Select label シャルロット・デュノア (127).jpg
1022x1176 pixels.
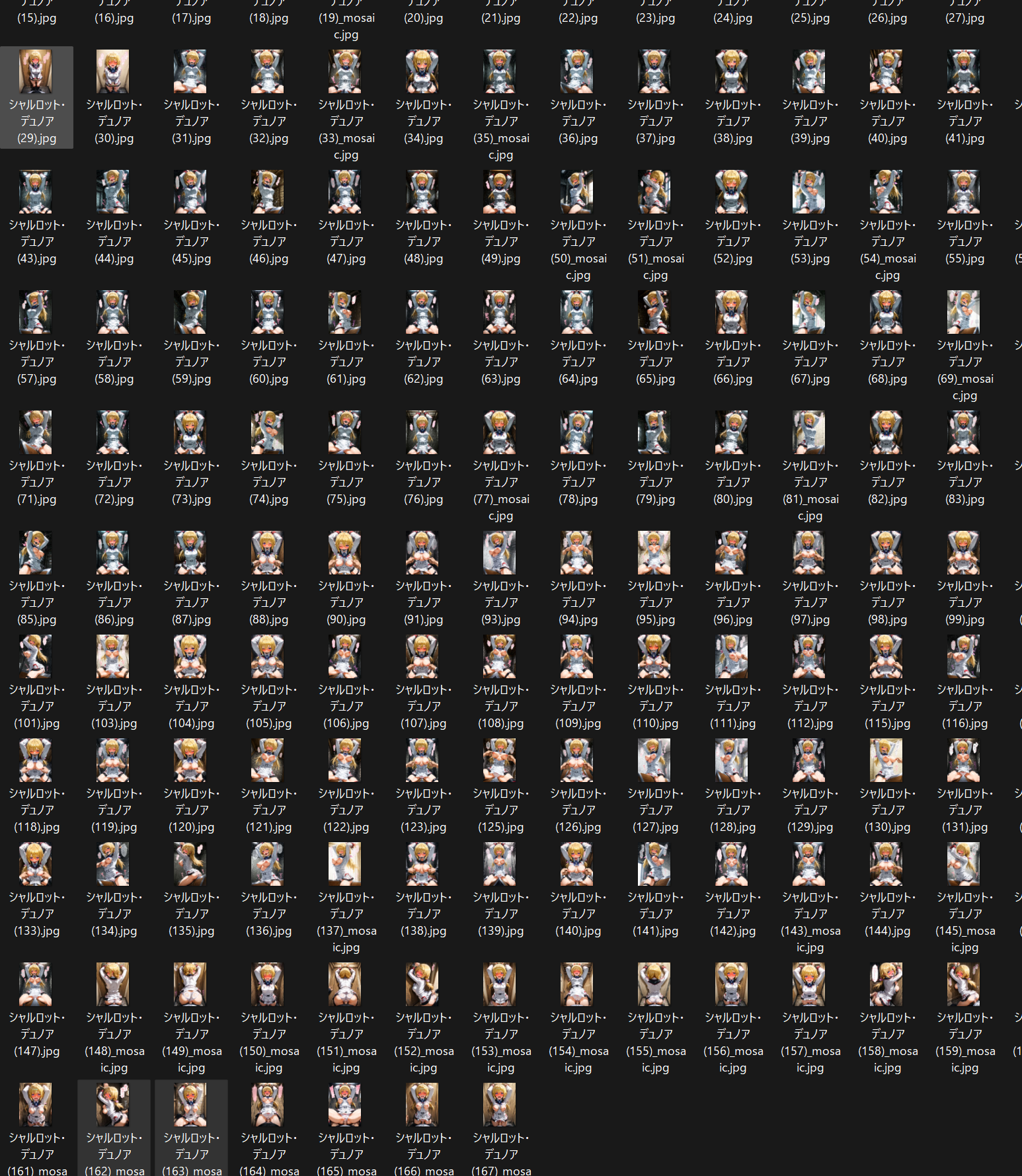click(656, 810)
